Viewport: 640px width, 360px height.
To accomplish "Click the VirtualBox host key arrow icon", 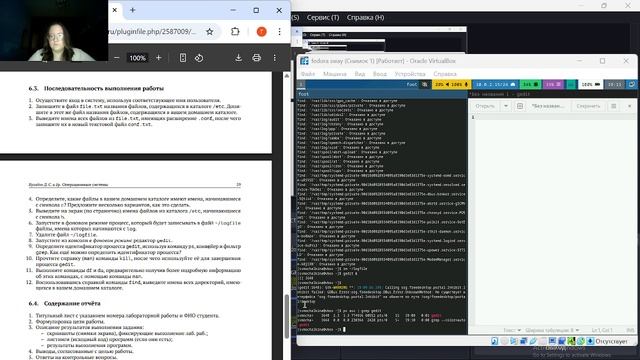I will click(590, 341).
